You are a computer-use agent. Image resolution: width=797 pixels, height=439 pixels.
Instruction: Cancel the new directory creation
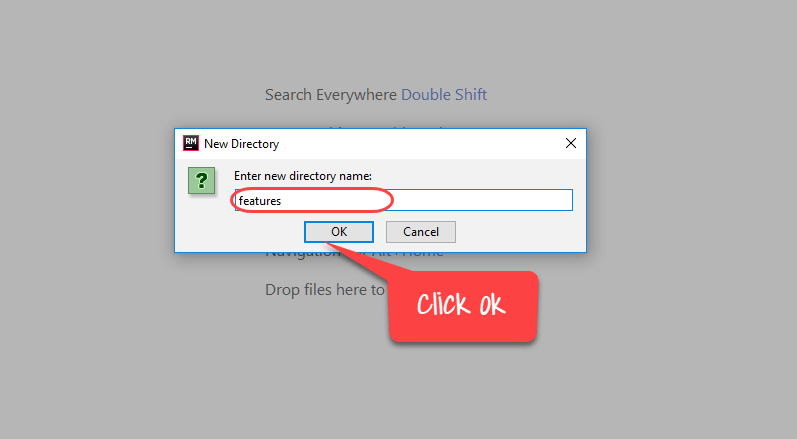421,232
